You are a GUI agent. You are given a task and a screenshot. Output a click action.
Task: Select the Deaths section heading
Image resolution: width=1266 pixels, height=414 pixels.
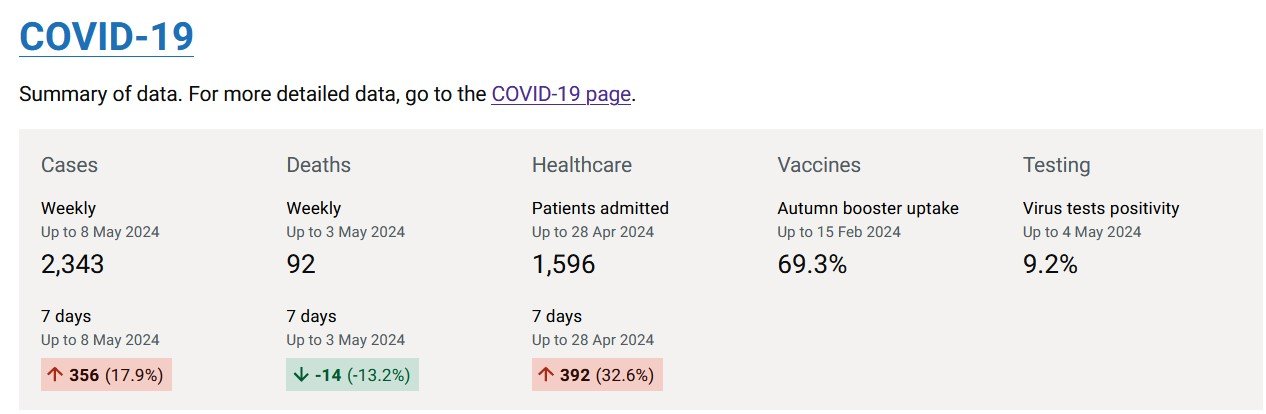click(318, 165)
